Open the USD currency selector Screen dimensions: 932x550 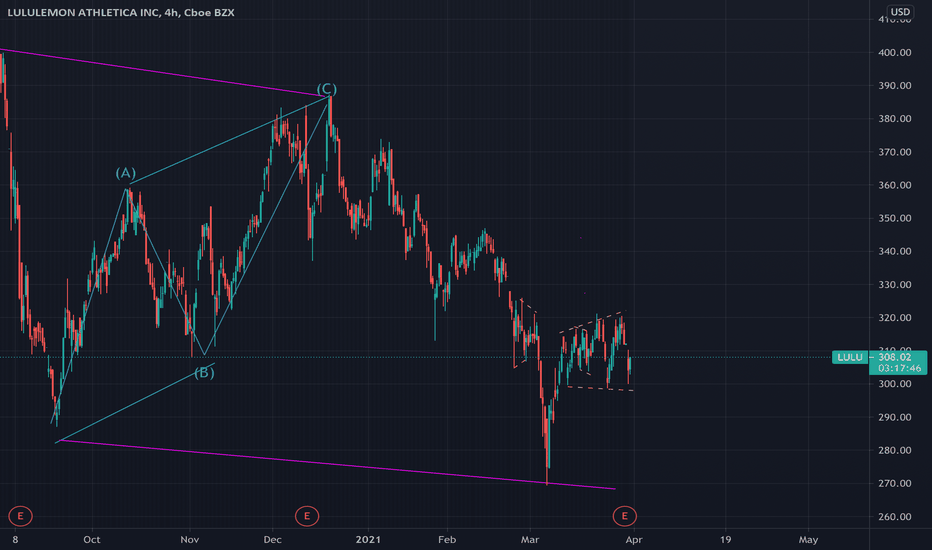(899, 11)
